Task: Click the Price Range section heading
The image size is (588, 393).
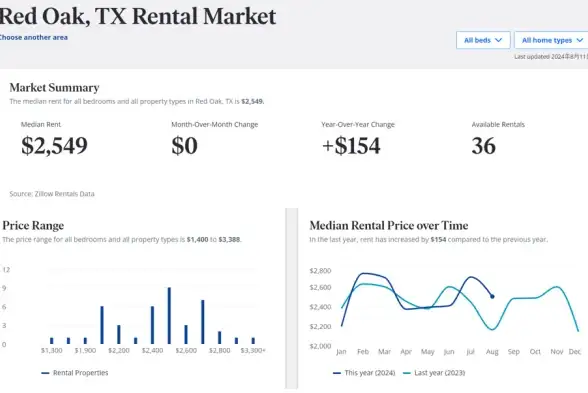Action: tap(33, 225)
